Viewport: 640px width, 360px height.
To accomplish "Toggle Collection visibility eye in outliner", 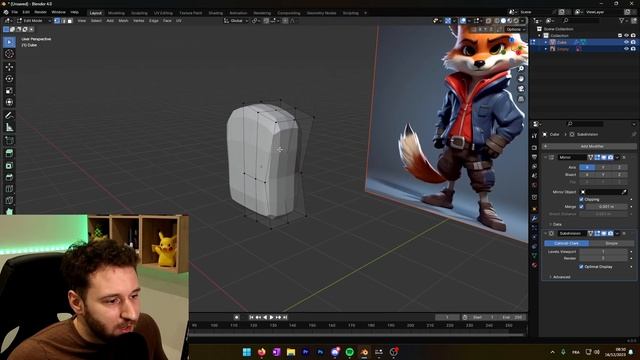I will coord(626,36).
